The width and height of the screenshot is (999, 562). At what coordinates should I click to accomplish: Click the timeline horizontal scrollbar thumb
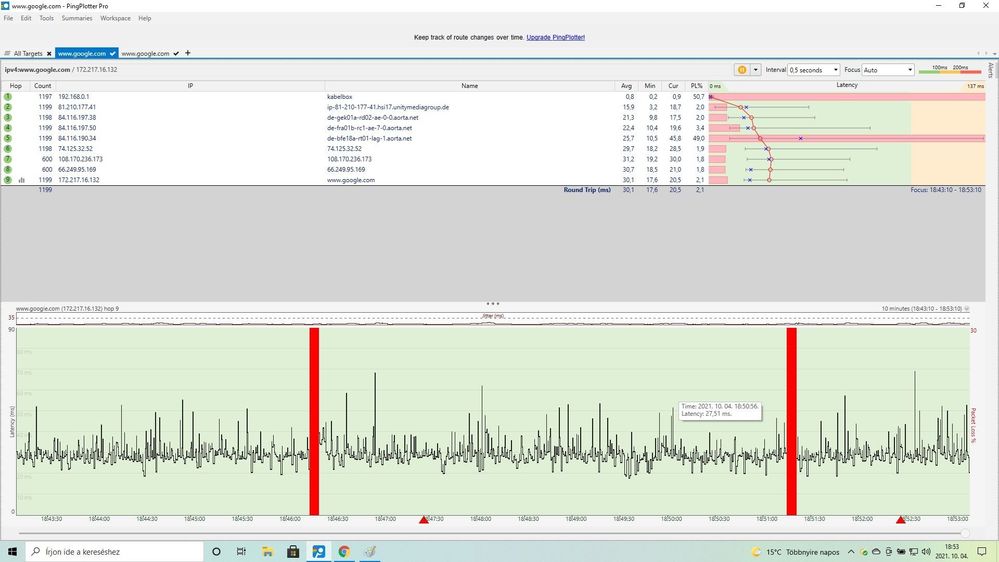click(965, 533)
